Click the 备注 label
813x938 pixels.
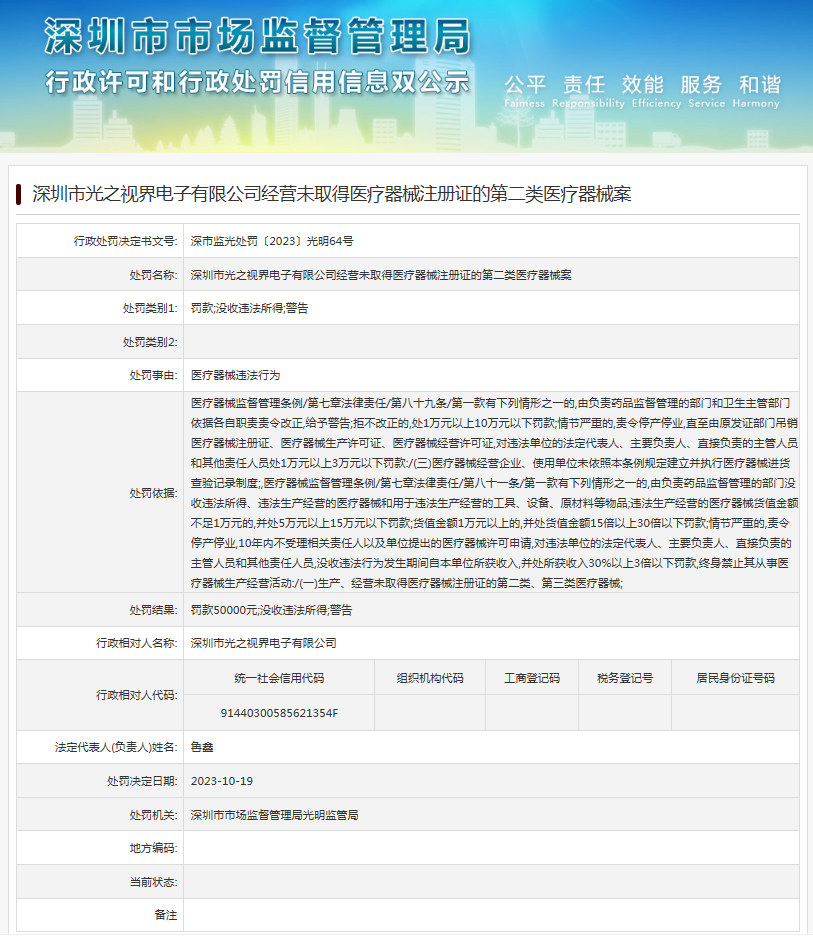point(165,915)
